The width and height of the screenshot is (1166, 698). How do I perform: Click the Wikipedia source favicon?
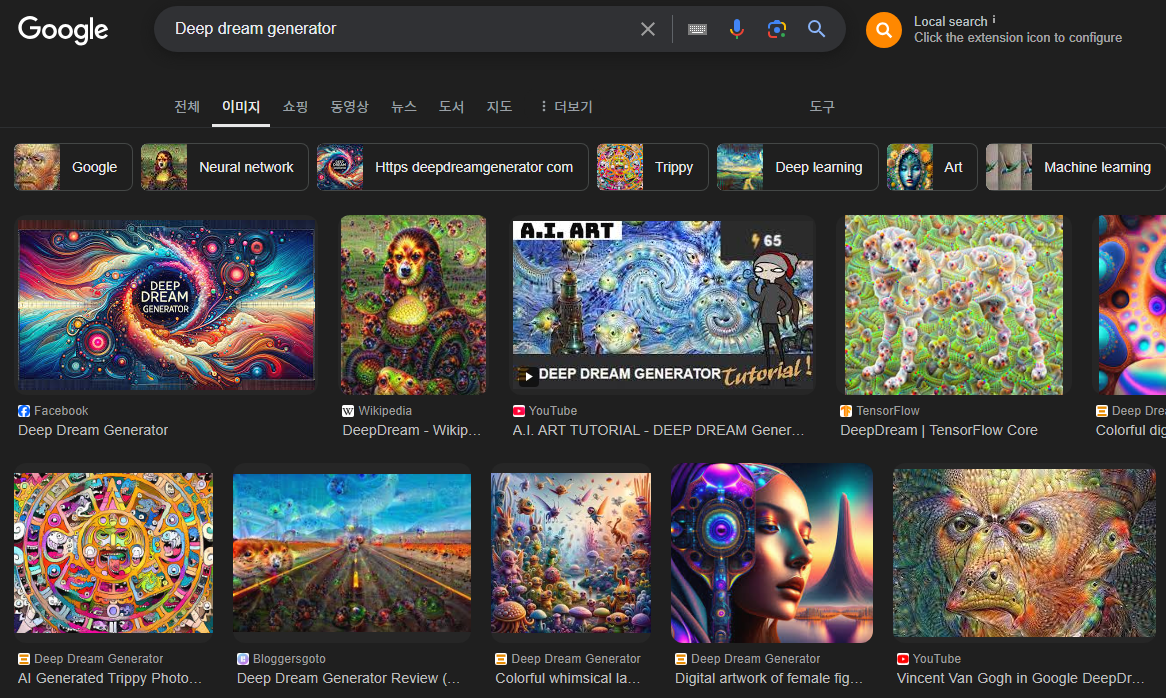[x=348, y=411]
